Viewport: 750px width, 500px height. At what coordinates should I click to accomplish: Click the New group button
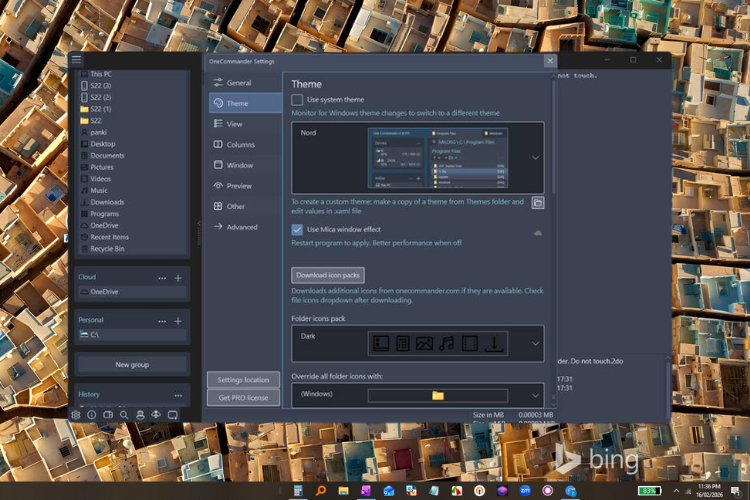[132, 365]
